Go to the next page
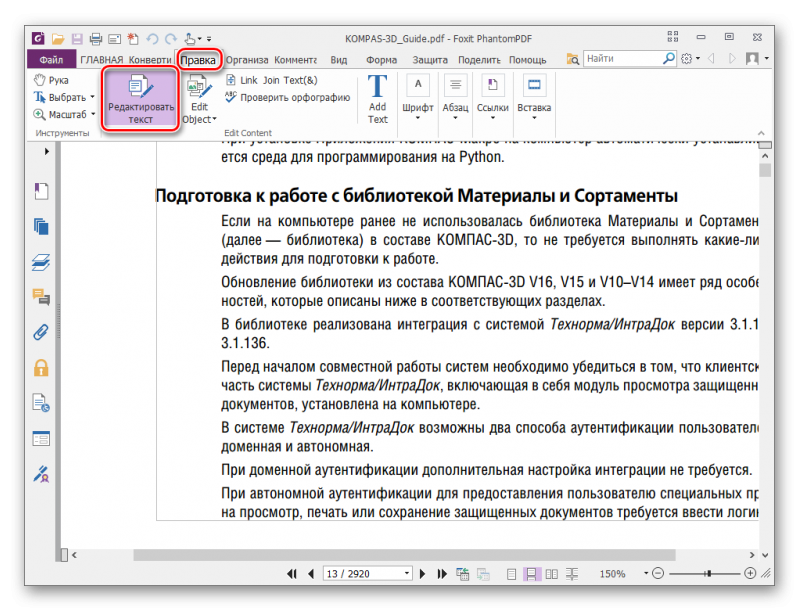The image size is (800, 611). 422,574
